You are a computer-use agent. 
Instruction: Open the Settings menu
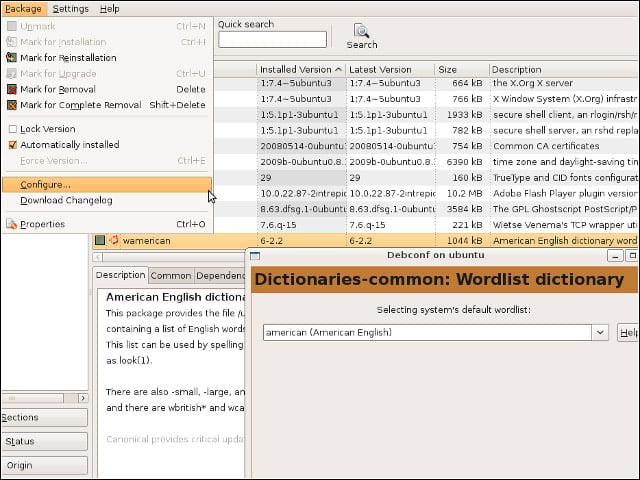[x=71, y=9]
